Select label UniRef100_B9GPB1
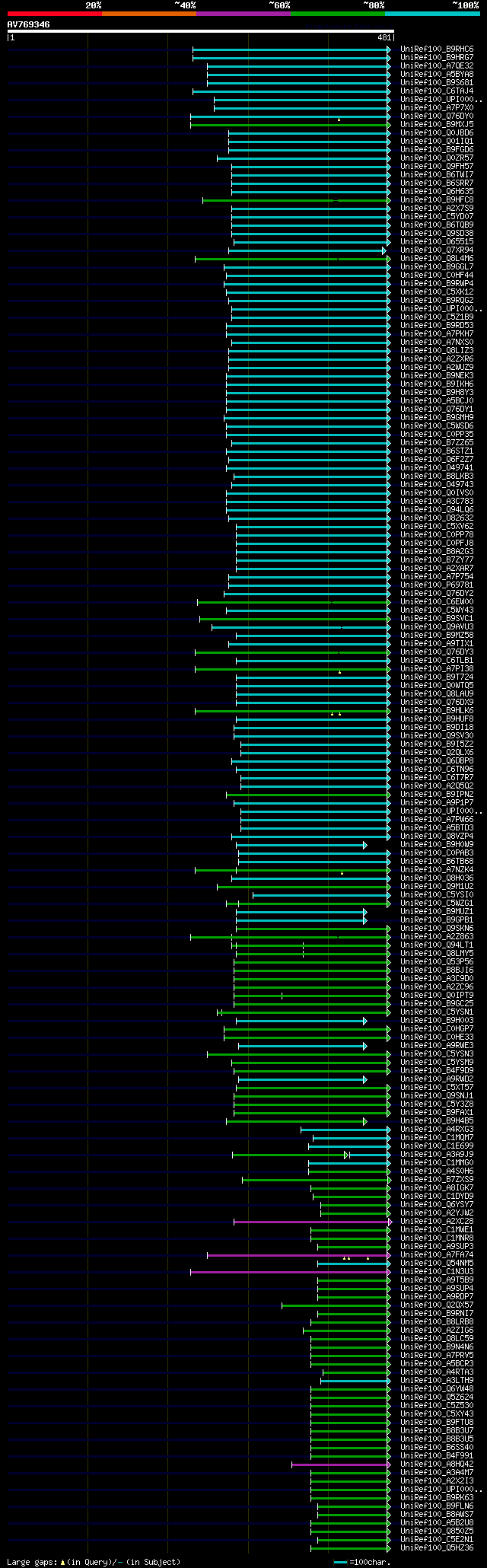Viewport: 487px width, 1568px height. pyautogui.click(x=437, y=920)
